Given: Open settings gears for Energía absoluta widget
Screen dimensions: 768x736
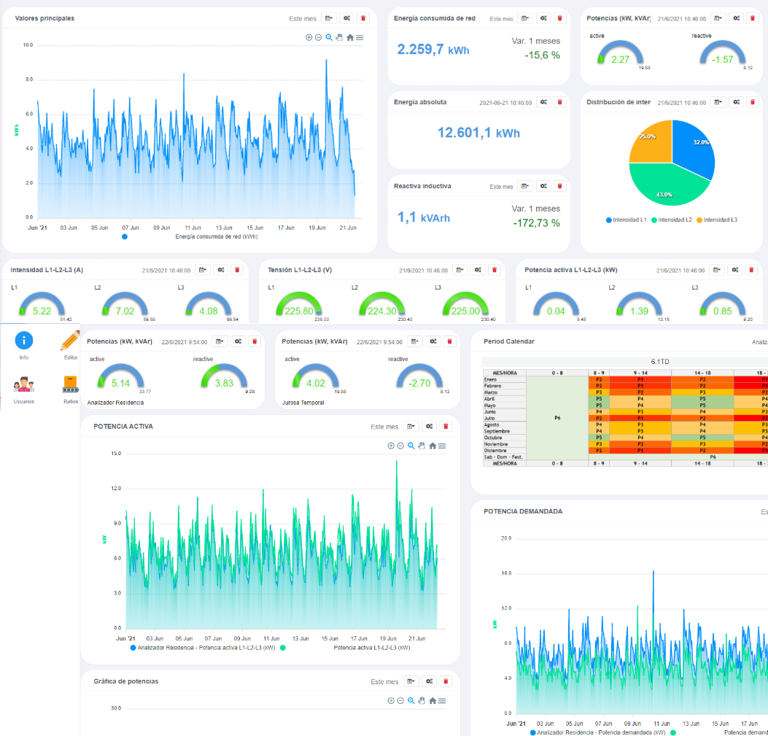Looking at the screenshot, I should coord(542,102).
